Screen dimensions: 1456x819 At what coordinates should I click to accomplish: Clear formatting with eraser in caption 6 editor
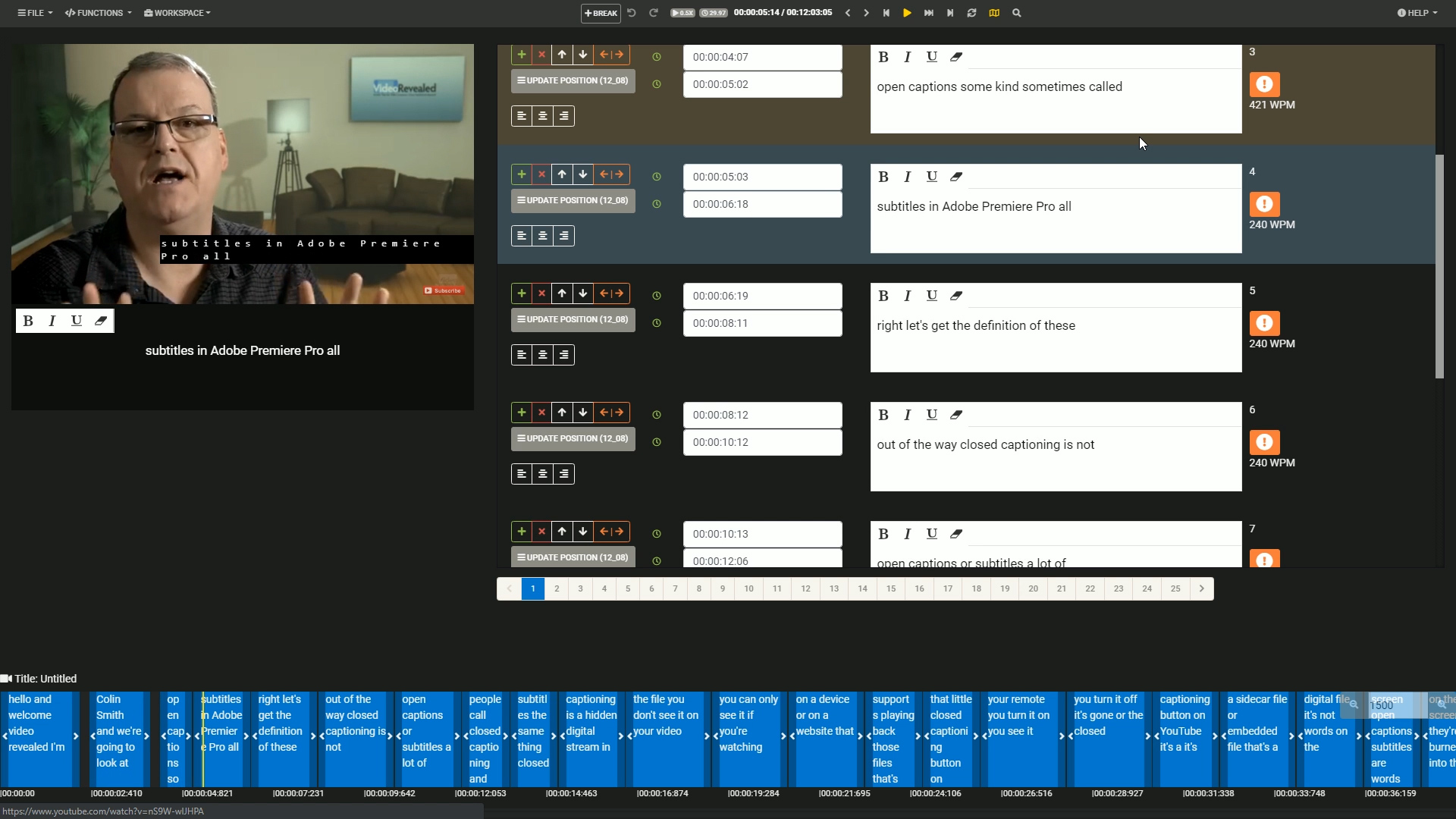(x=956, y=415)
